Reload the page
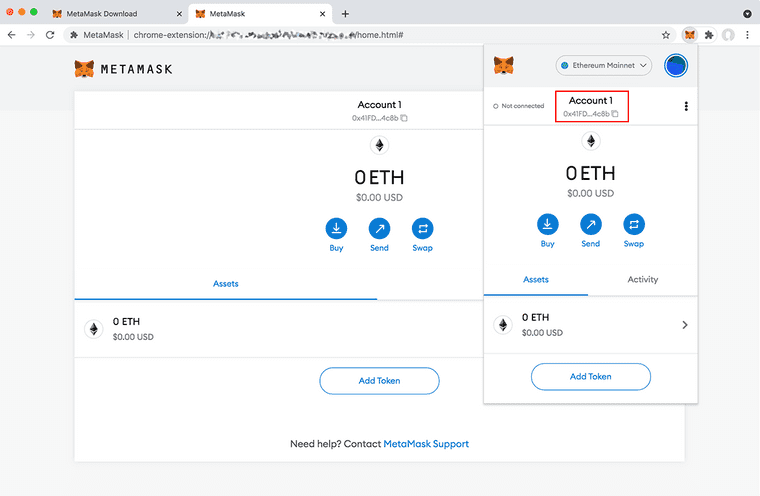 coord(50,35)
